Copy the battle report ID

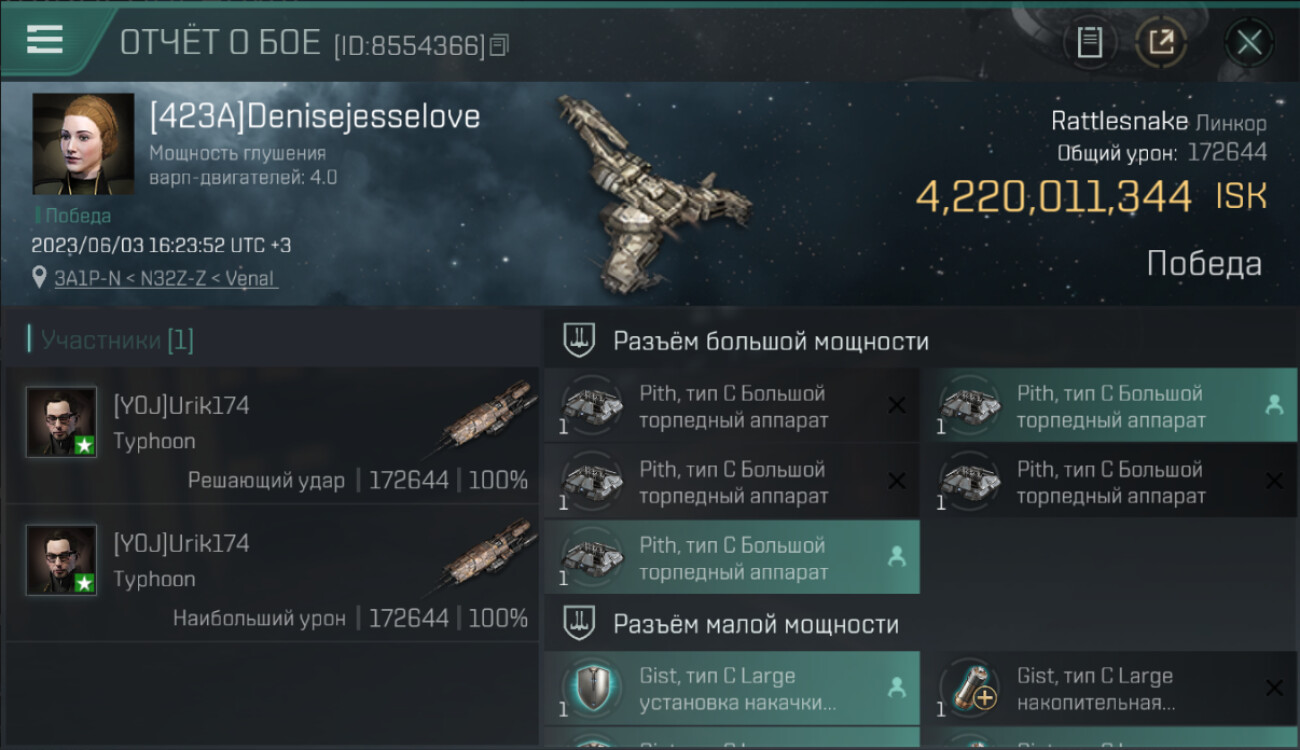pos(499,45)
